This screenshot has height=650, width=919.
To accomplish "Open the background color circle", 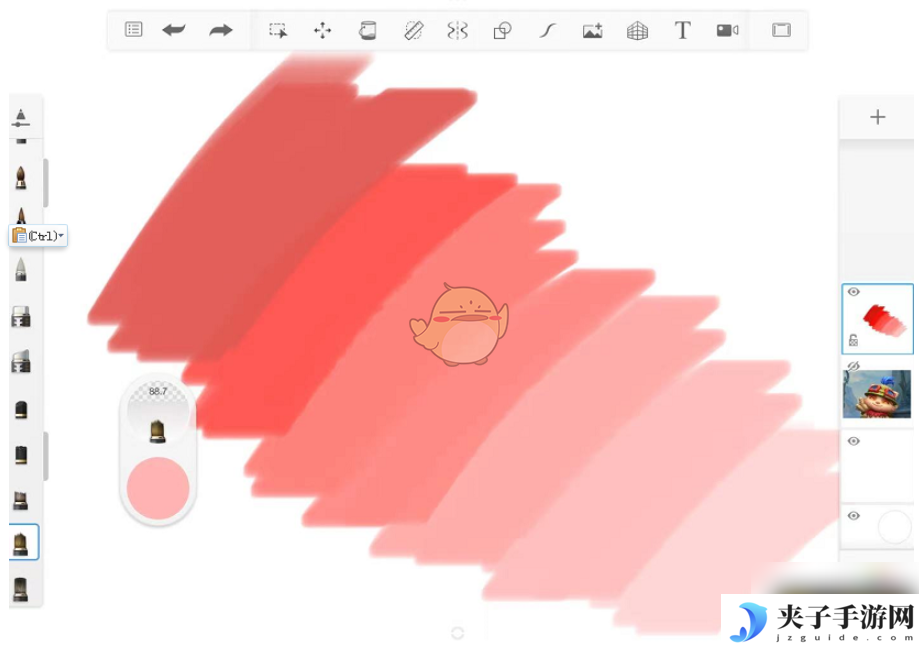I will tap(894, 526).
